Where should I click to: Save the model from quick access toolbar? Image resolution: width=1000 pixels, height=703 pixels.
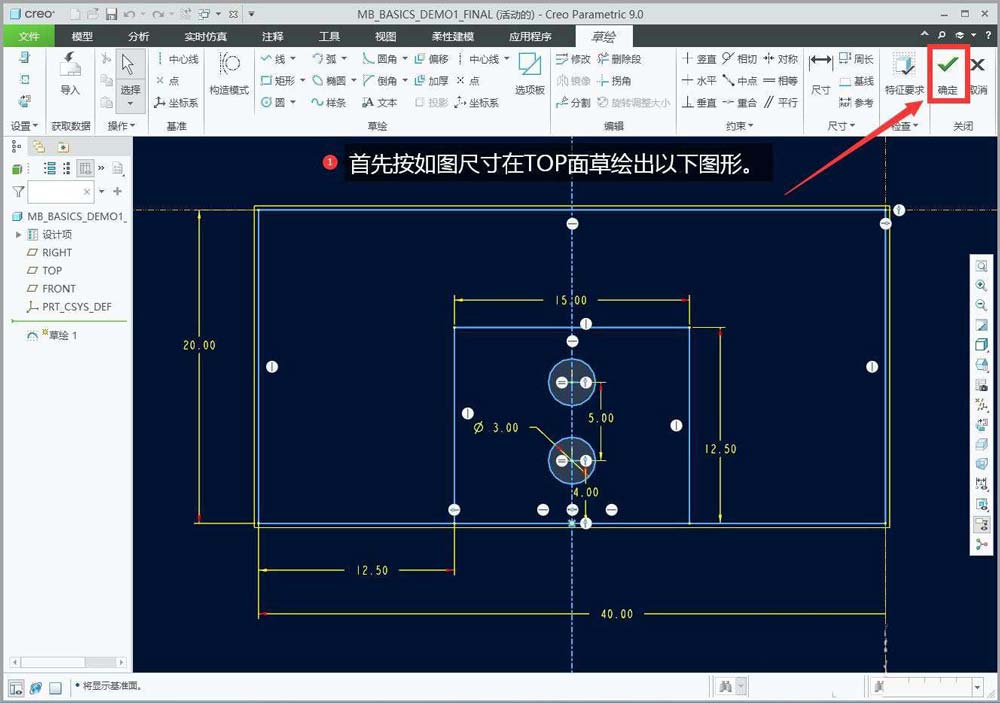pyautogui.click(x=111, y=13)
